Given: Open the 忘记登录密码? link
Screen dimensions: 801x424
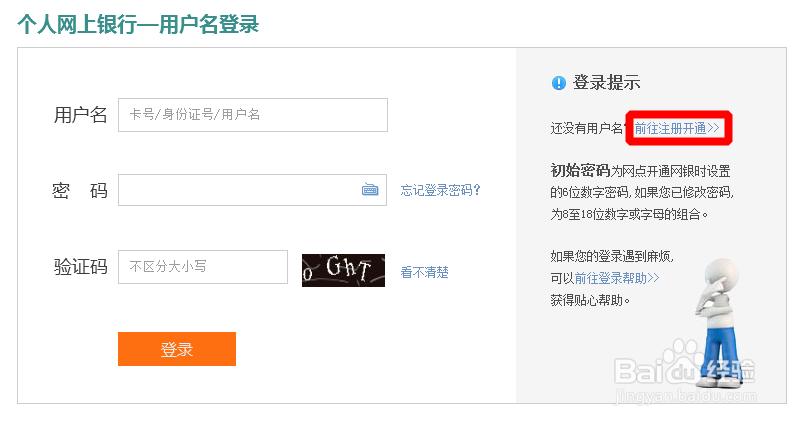Looking at the screenshot, I should [440, 190].
